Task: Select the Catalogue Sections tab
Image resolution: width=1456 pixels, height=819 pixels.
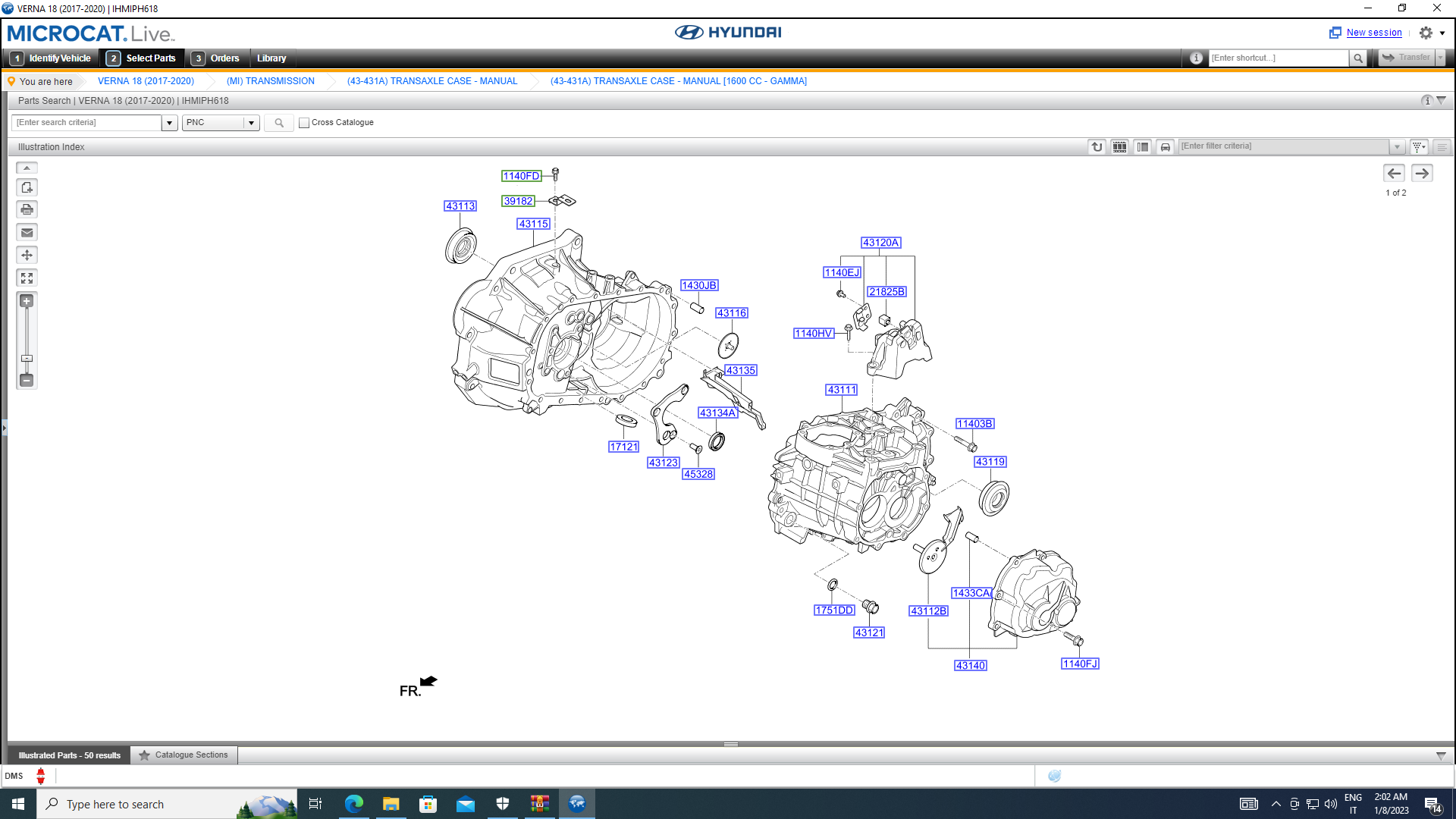Action: coord(184,755)
